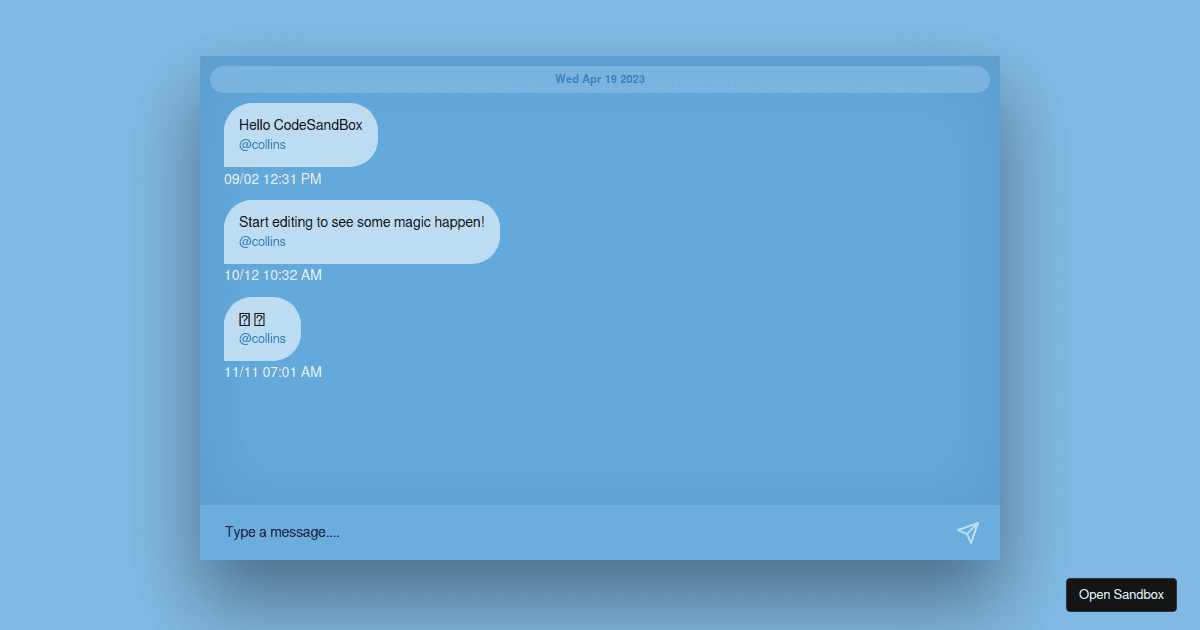Screen dimensions: 1200x630
Task: Click the Open Sandbox button
Action: [x=1121, y=594]
